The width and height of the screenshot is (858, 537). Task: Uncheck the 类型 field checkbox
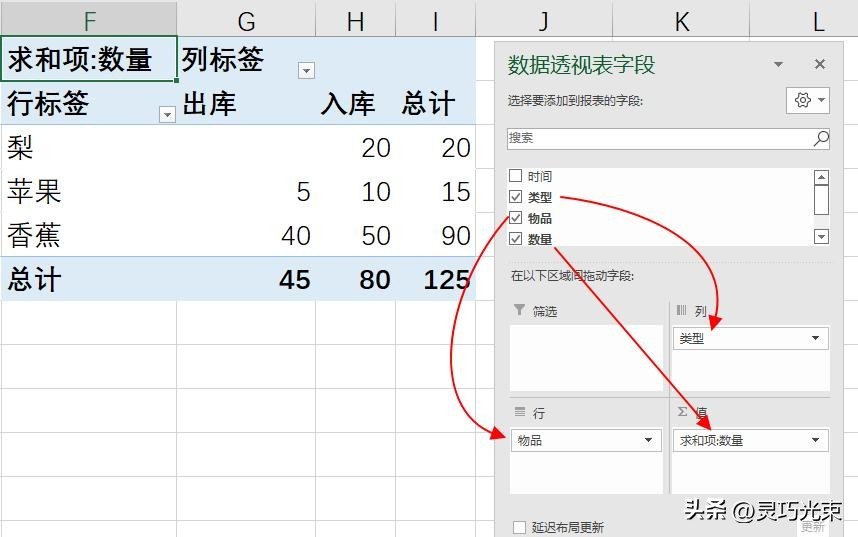[x=515, y=197]
